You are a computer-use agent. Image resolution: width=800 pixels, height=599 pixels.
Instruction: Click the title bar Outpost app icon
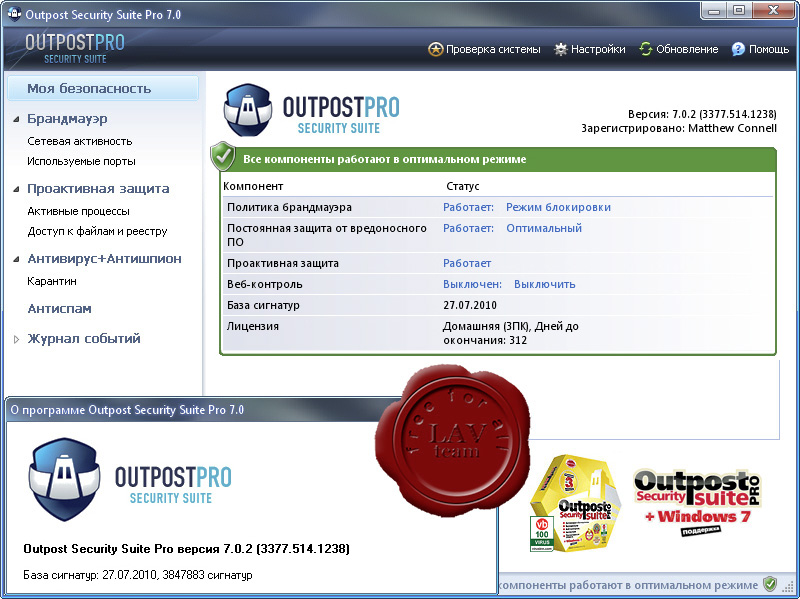pyautogui.click(x=14, y=14)
